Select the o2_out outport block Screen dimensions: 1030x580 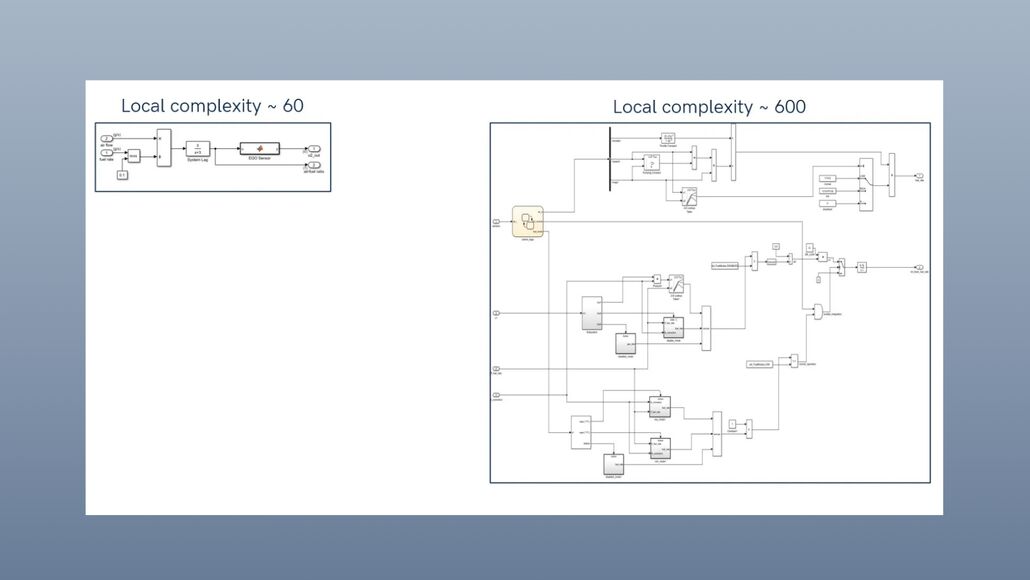(315, 149)
